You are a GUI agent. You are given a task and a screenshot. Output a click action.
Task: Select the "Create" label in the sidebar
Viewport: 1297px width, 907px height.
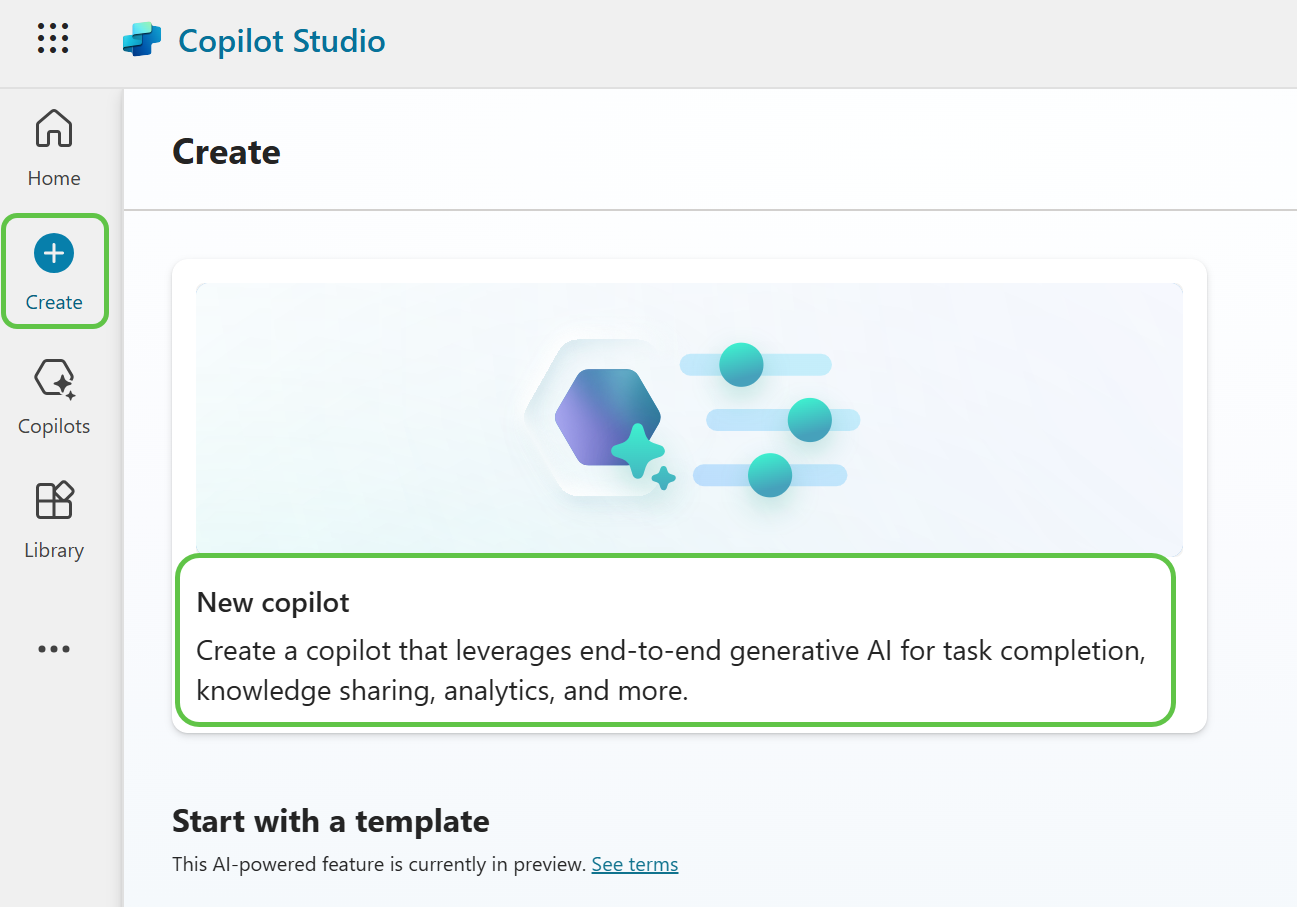pyautogui.click(x=54, y=302)
